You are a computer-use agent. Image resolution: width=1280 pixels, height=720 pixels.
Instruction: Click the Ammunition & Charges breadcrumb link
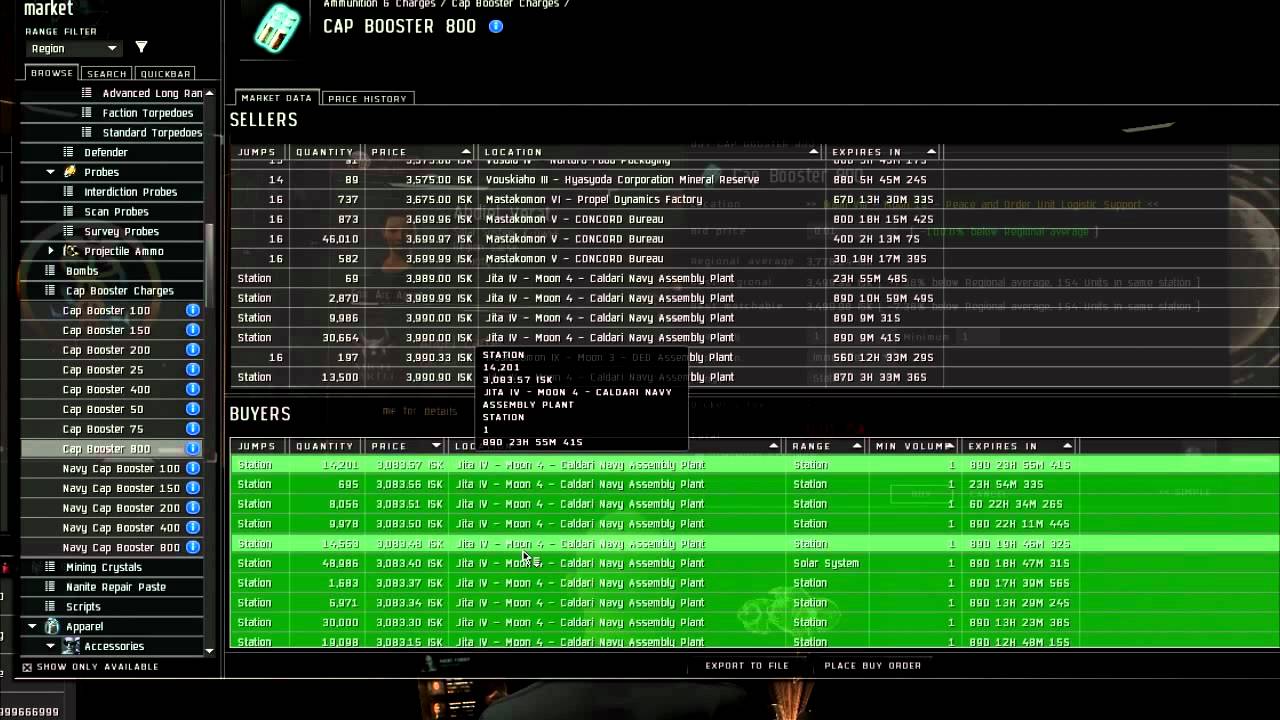382,4
